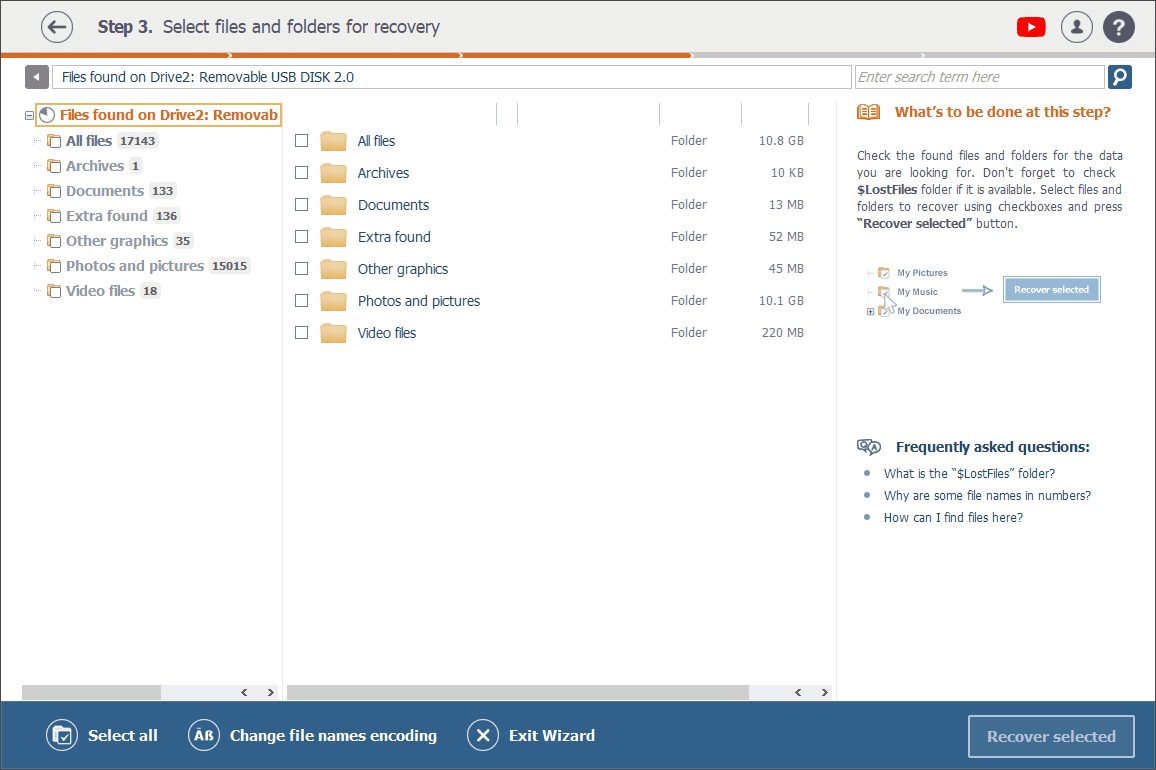Image resolution: width=1156 pixels, height=770 pixels.
Task: Collapse the Files found on Drive2 tree root
Action: [x=29, y=116]
